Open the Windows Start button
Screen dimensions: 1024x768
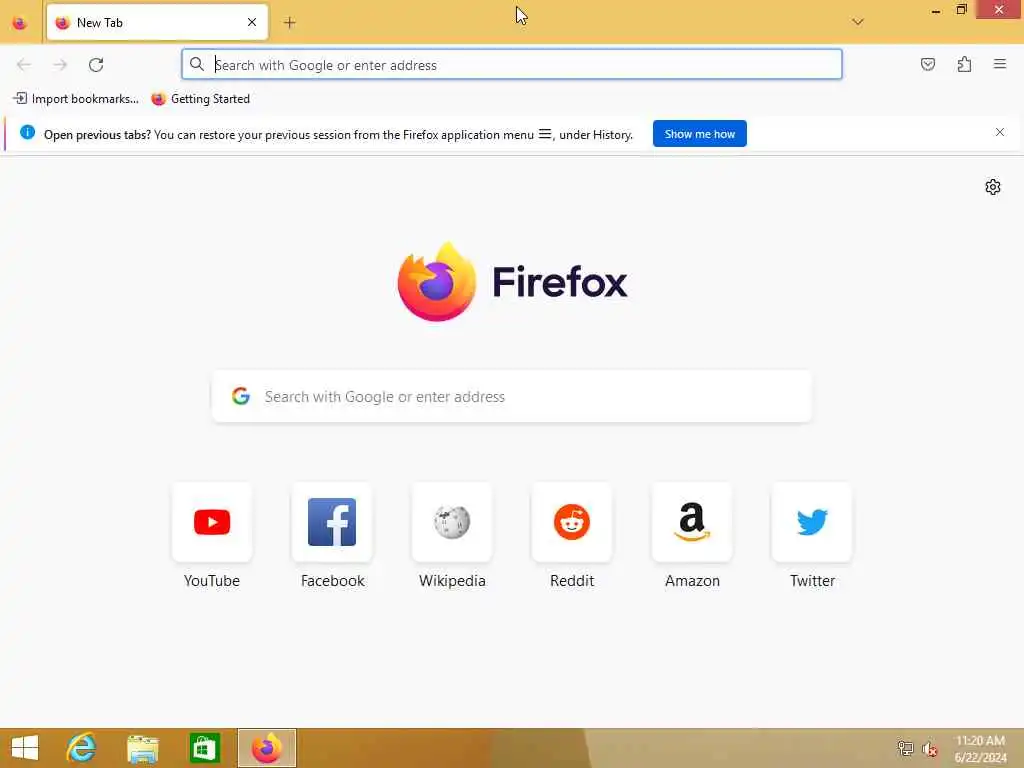click(x=25, y=748)
